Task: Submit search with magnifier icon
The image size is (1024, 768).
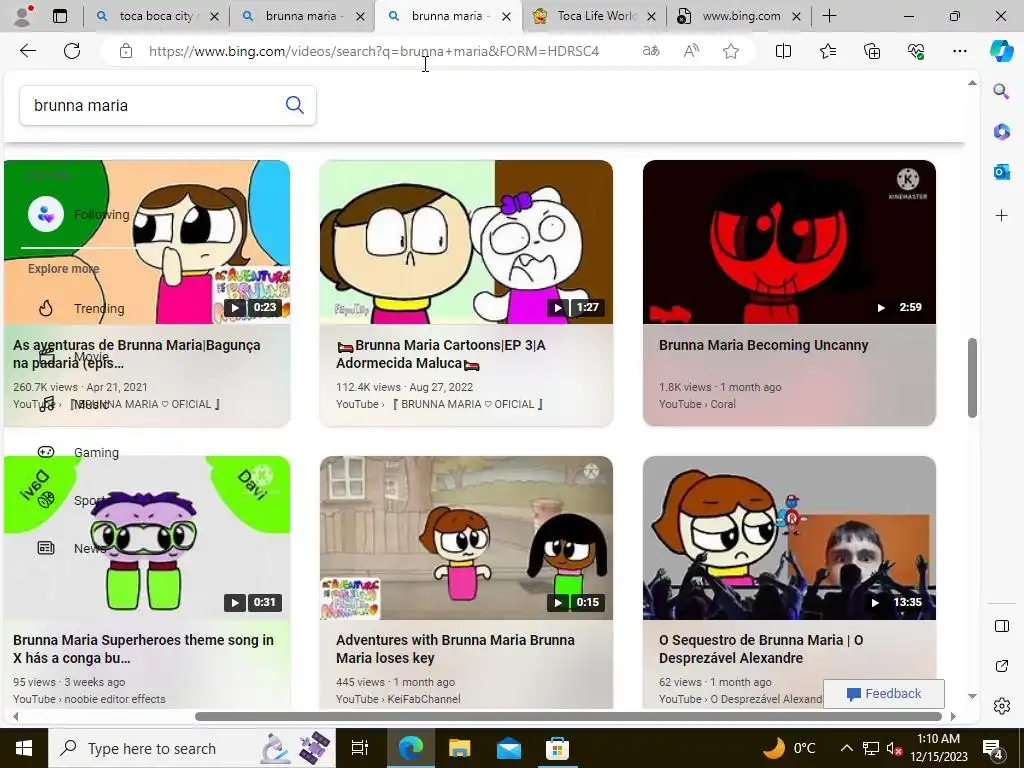Action: pyautogui.click(x=295, y=104)
